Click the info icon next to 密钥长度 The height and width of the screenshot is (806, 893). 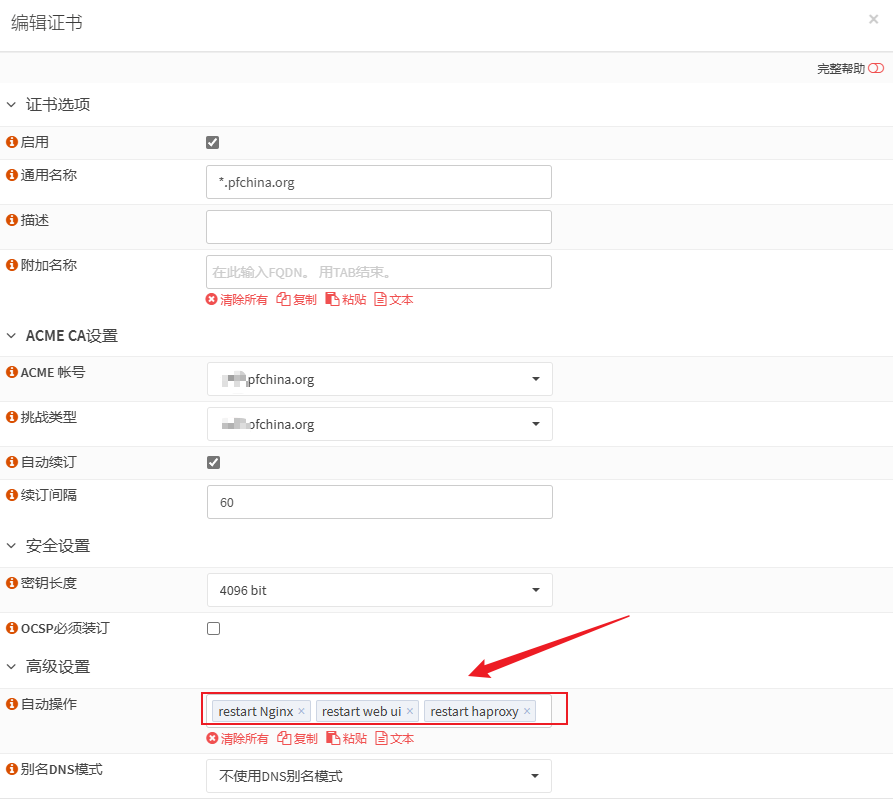click(12, 583)
